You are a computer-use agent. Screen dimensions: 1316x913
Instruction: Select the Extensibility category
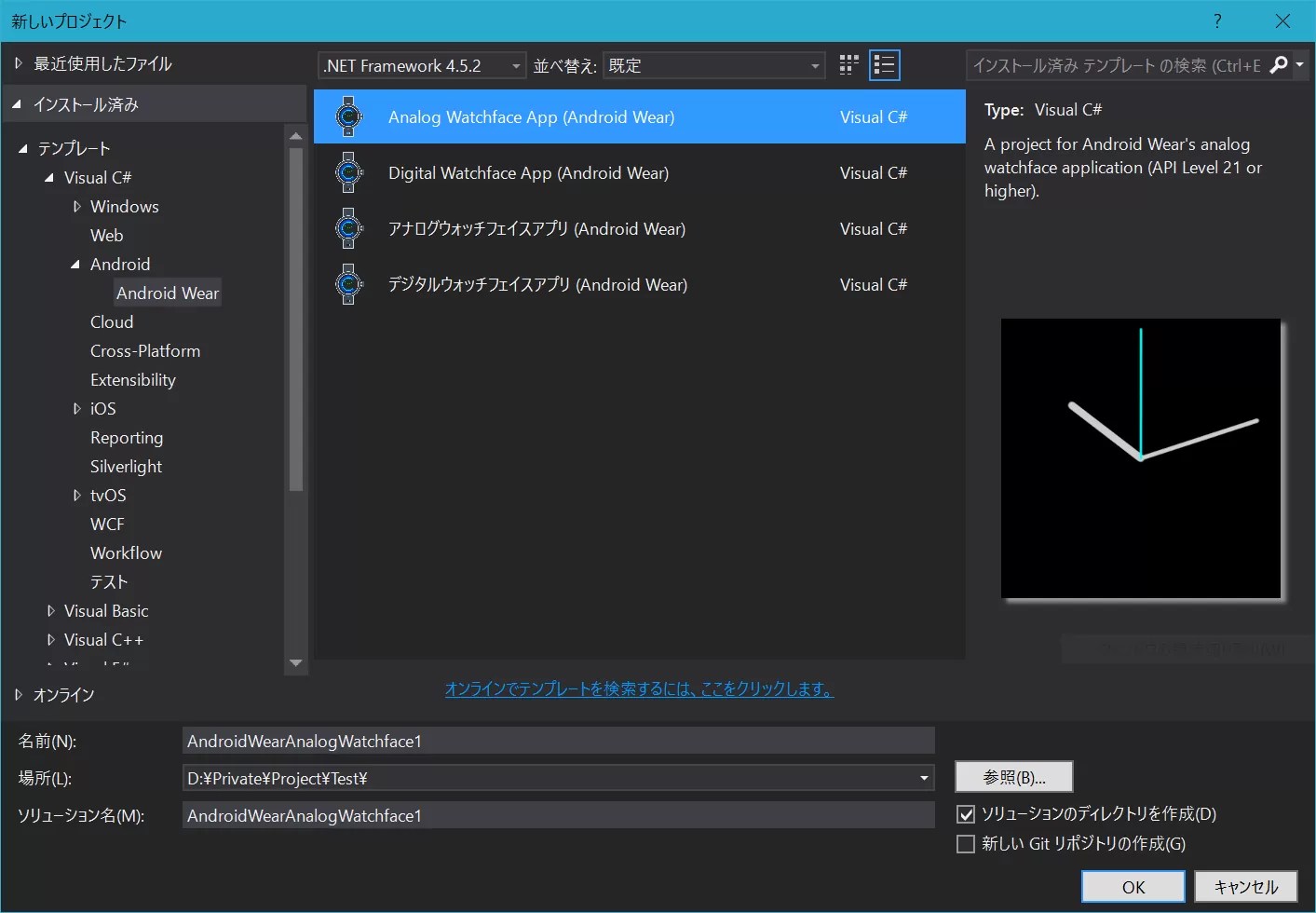click(x=133, y=379)
